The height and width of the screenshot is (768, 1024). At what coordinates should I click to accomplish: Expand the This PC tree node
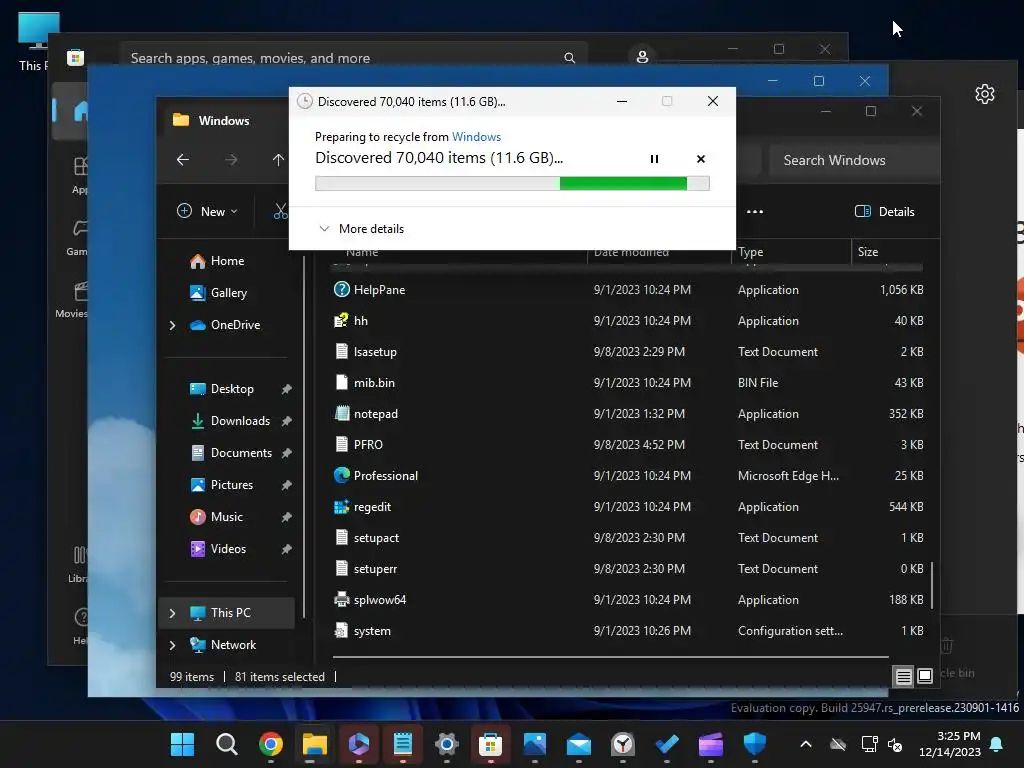coord(172,613)
